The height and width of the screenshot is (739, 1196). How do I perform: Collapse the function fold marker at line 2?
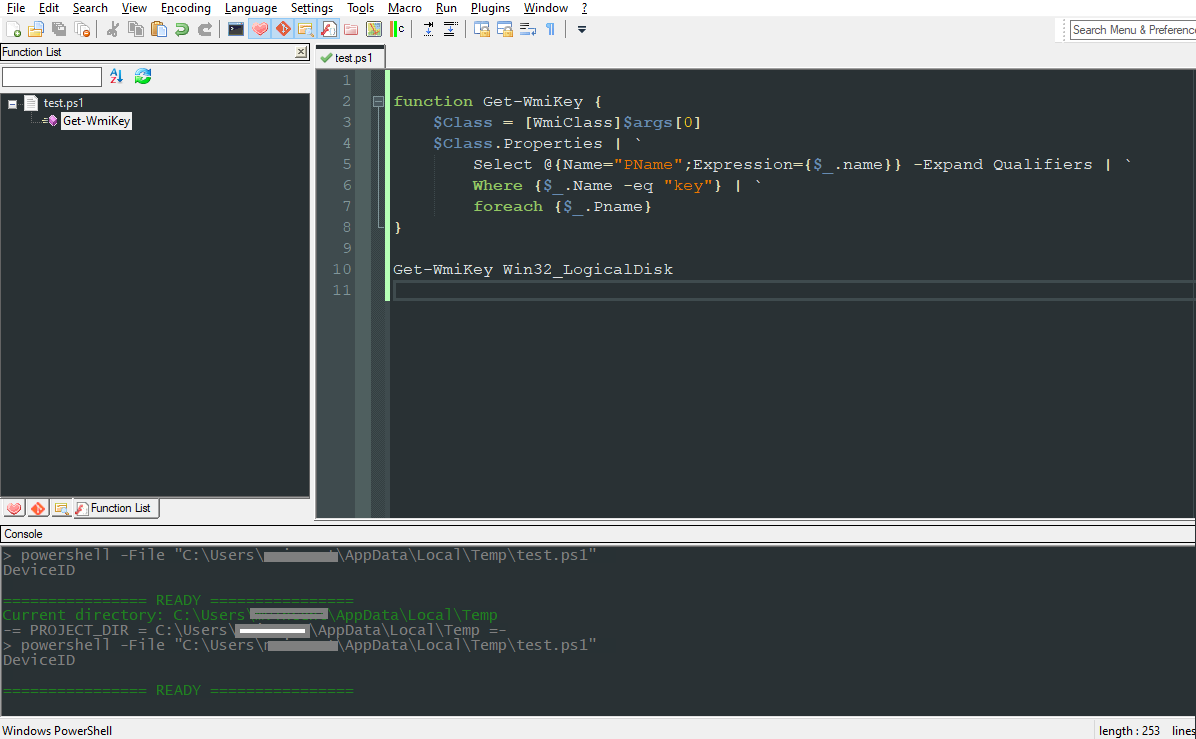click(378, 101)
